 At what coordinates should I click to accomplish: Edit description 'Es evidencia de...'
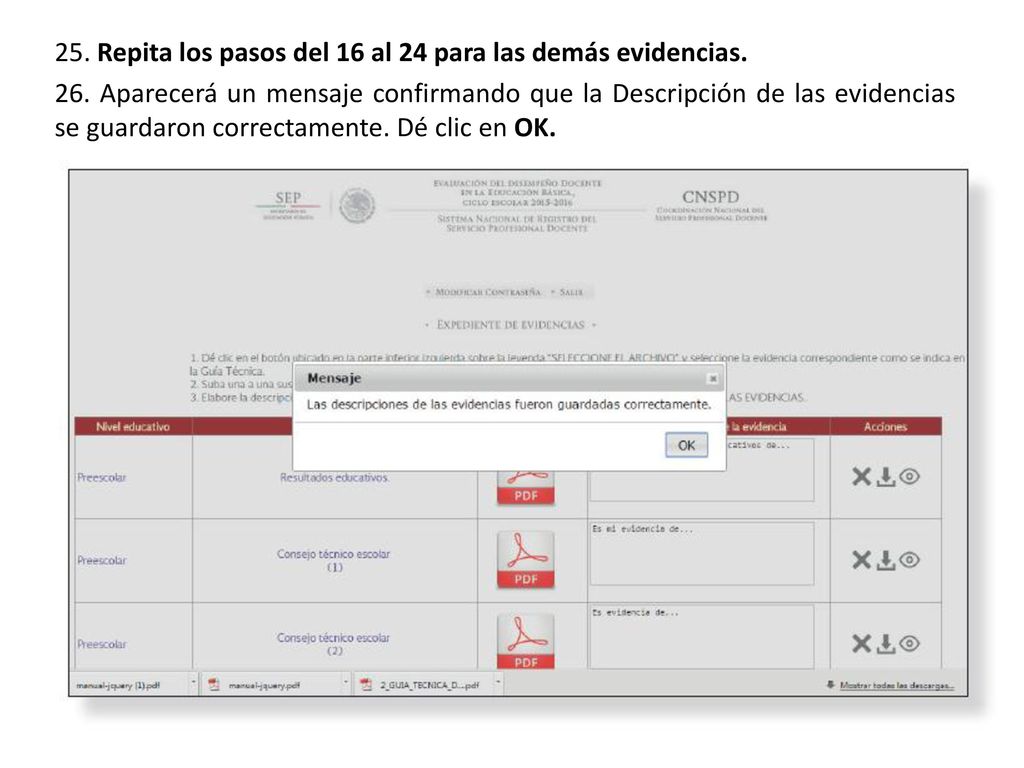(x=702, y=637)
